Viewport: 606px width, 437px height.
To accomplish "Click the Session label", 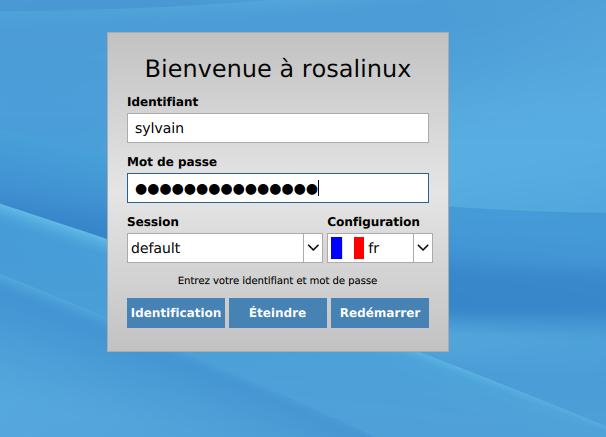I will tap(153, 222).
